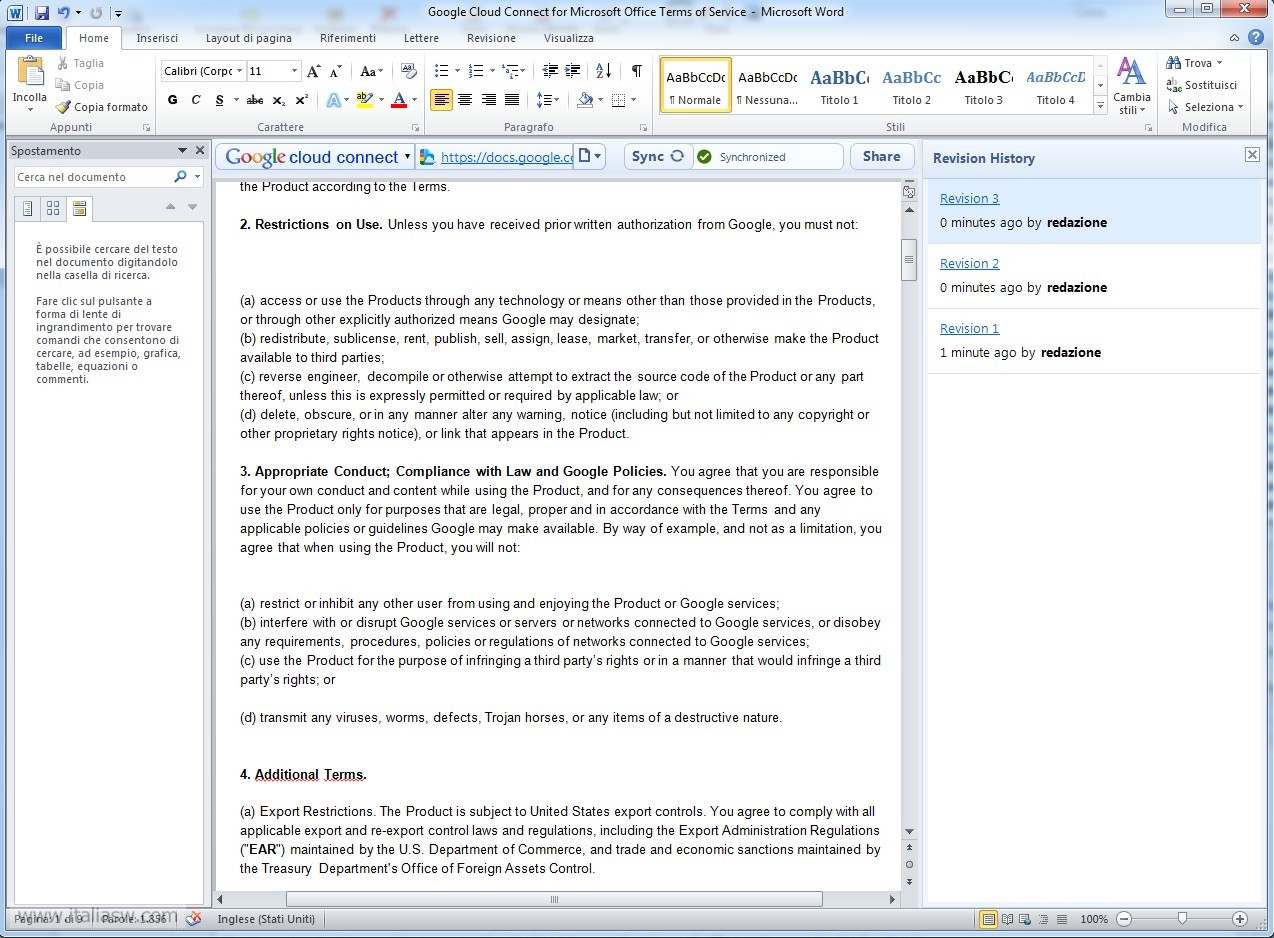
Task: Click the grow font icon
Action: tap(314, 71)
